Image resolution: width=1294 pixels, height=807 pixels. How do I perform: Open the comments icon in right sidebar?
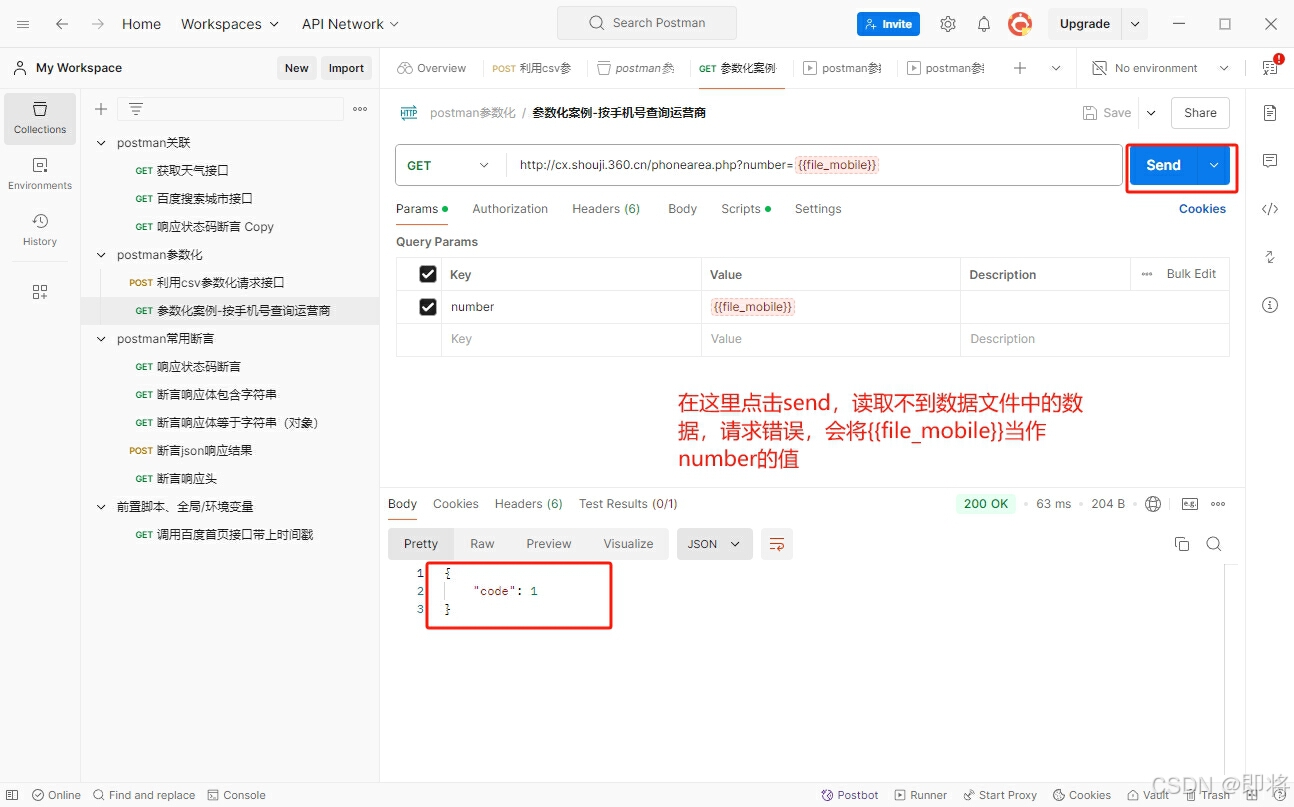point(1270,161)
